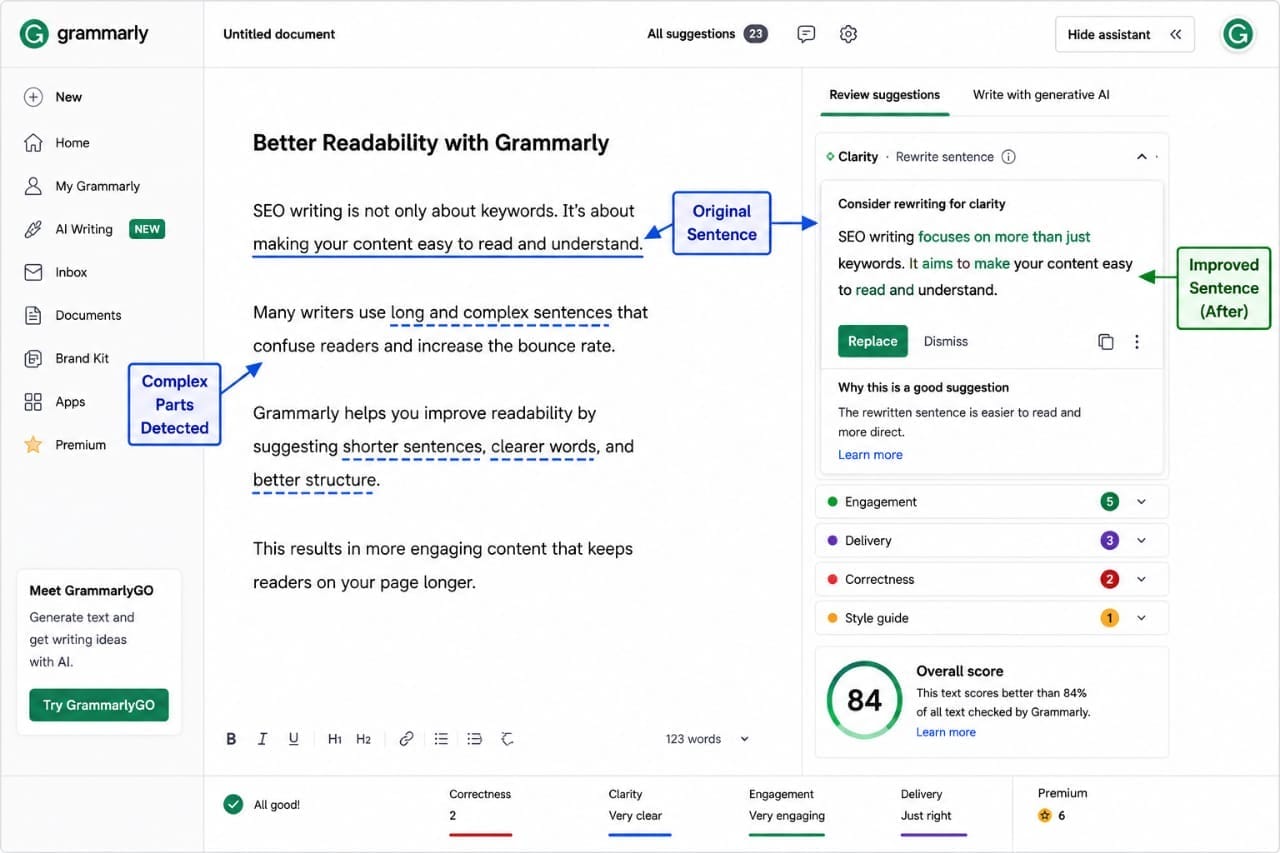Open more options for the clarity suggestion
The image size is (1280, 853).
1137,342
